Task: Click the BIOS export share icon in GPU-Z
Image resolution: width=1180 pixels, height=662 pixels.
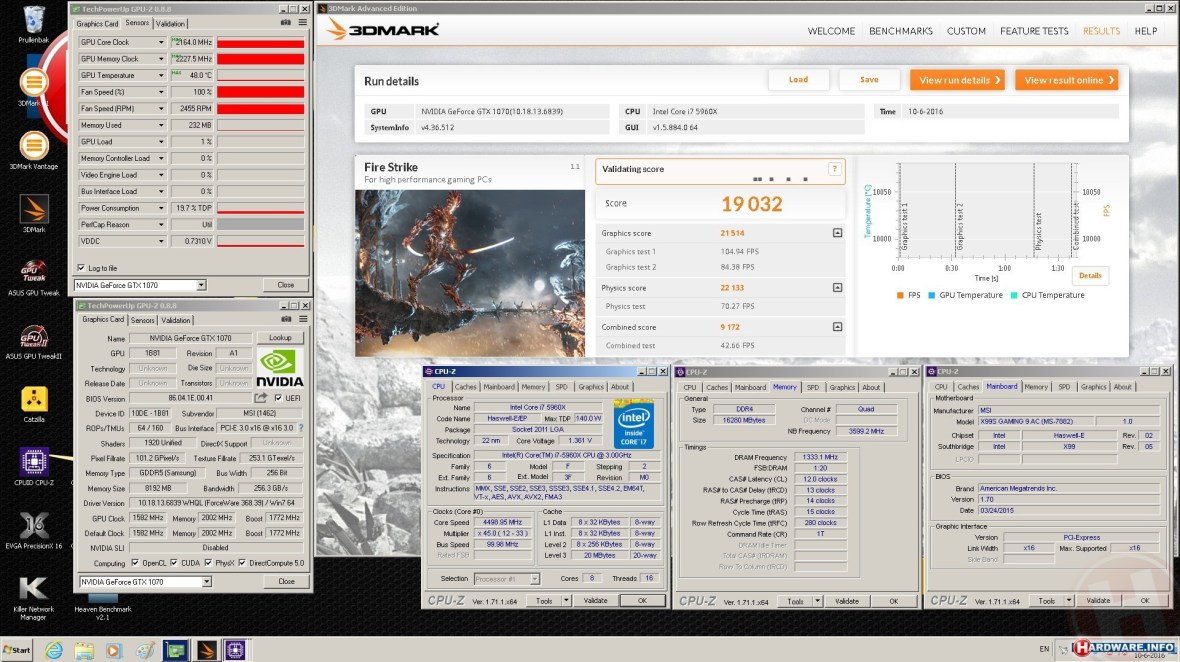Action: 262,398
